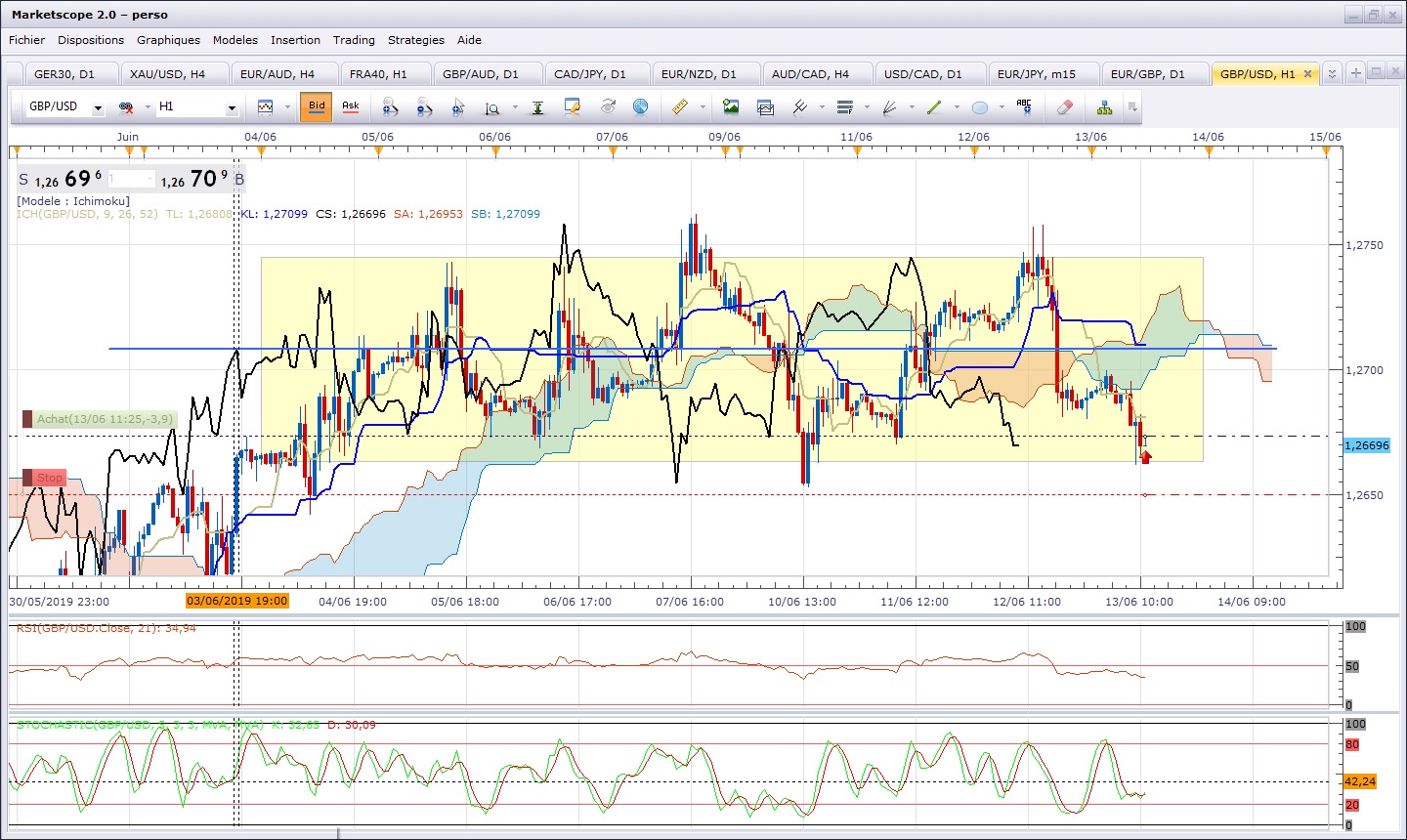
Task: Open the Graphiques menu
Action: [x=168, y=40]
